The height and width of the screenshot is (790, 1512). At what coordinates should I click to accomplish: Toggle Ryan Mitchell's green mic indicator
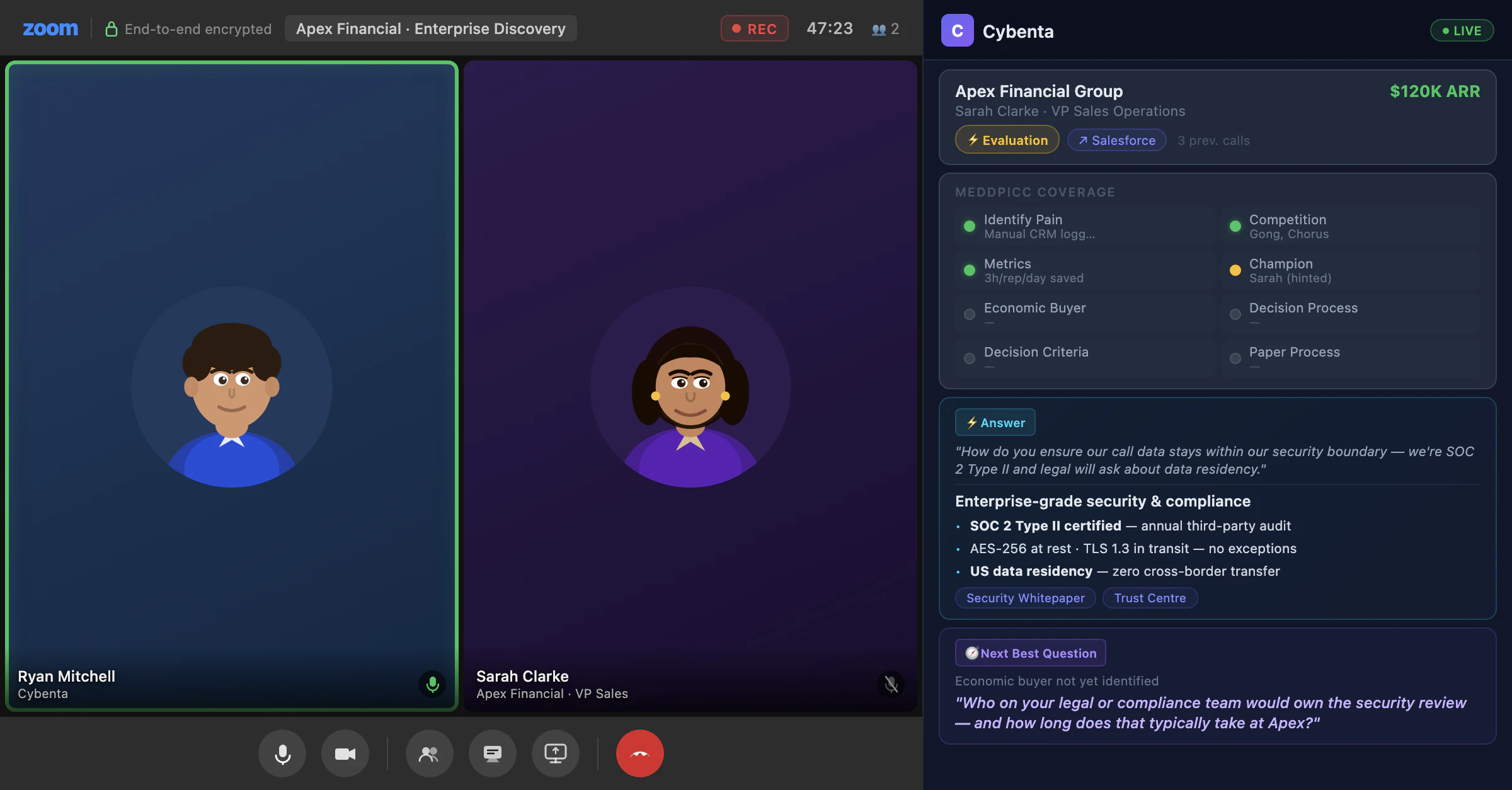[432, 684]
